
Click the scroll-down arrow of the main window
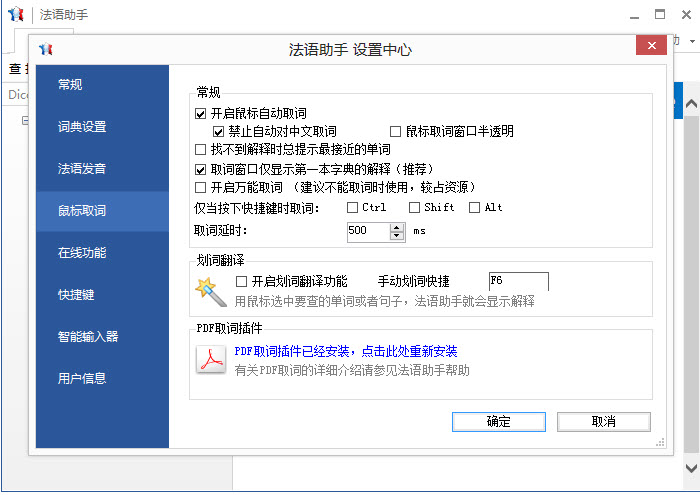(x=689, y=467)
